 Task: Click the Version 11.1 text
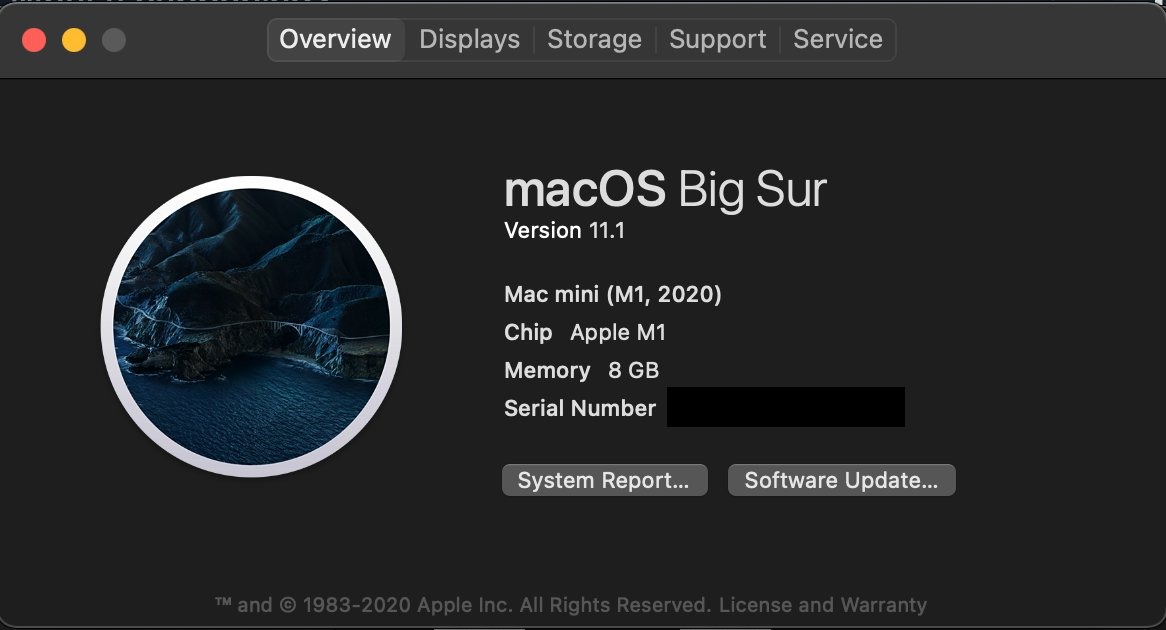(564, 231)
